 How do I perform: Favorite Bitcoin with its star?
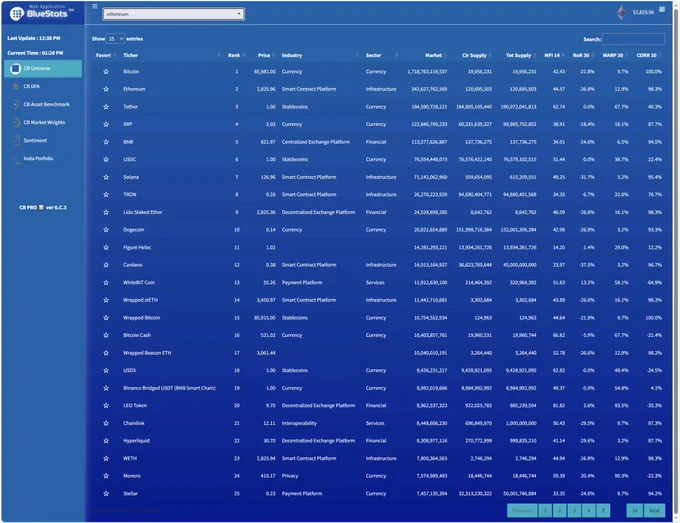(x=106, y=72)
